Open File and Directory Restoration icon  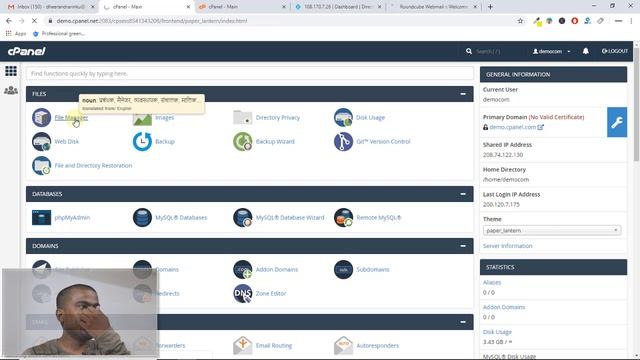click(x=41, y=166)
